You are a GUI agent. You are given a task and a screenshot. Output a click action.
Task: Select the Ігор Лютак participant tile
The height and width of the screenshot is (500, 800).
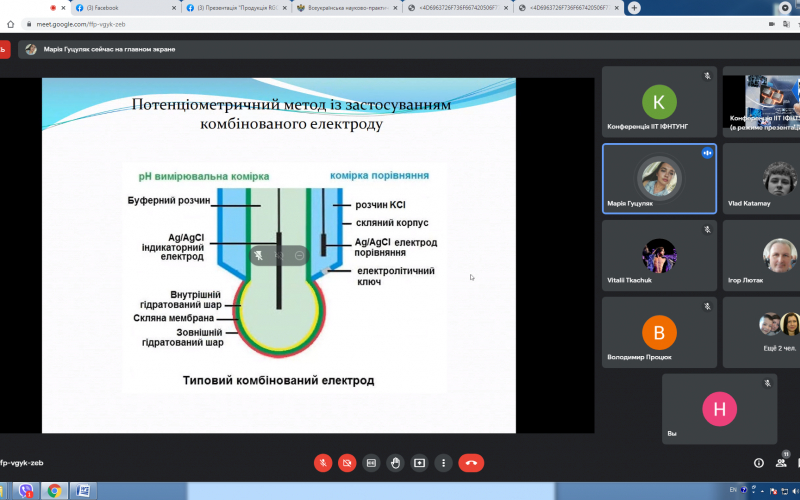761,256
